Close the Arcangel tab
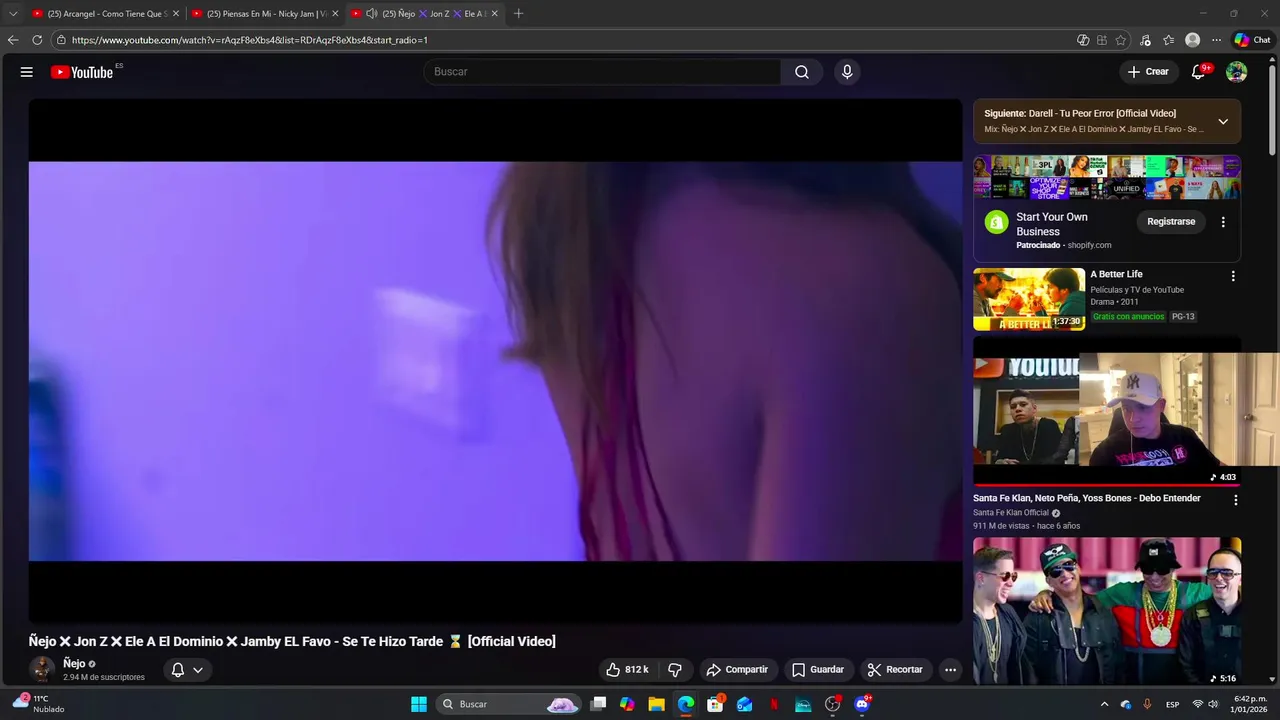This screenshot has width=1280, height=720. coord(176,14)
